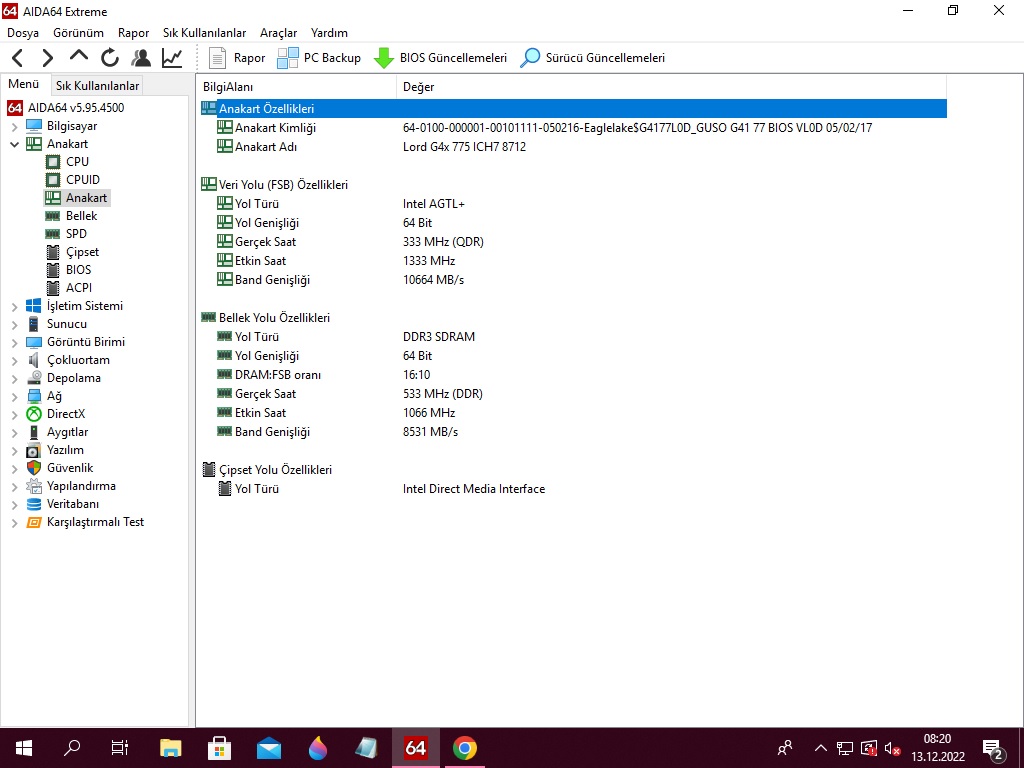Screen dimensions: 1024x768
Task: Sort by the Değer column header
Action: 671,87
